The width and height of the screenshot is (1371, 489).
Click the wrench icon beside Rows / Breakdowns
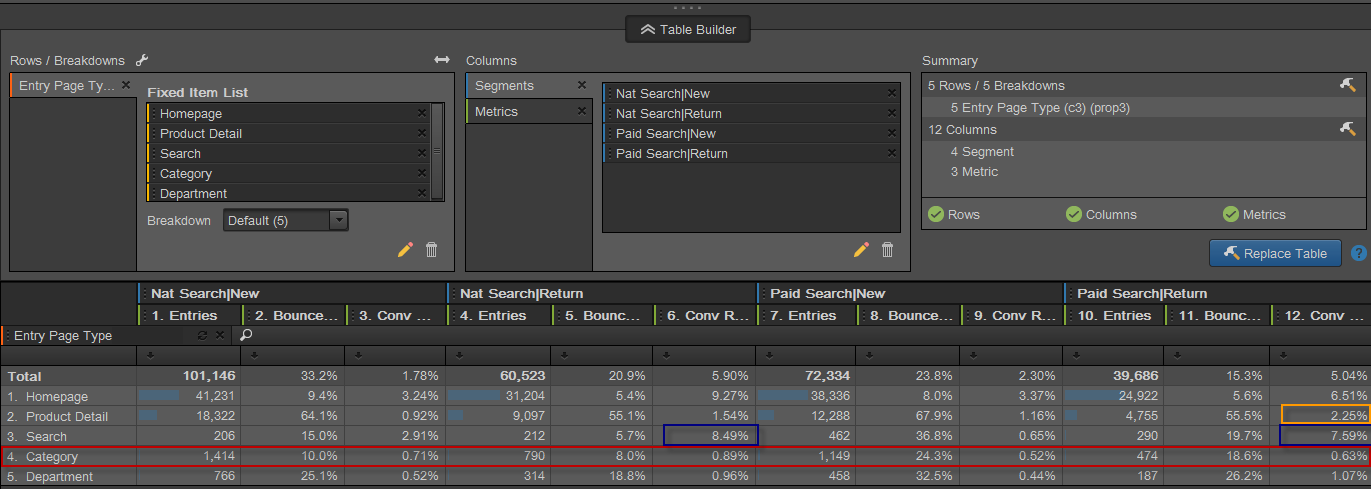142,60
